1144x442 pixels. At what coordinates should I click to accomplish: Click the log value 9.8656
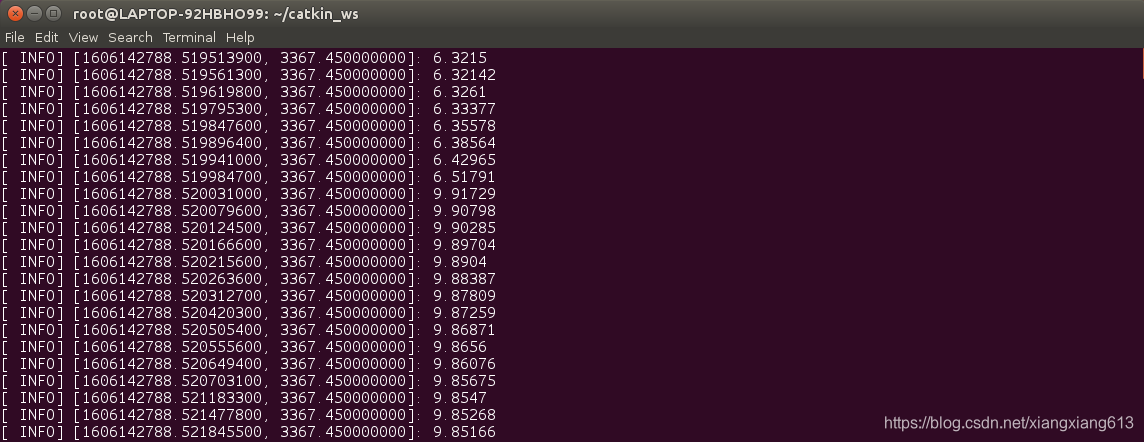[x=460, y=346]
